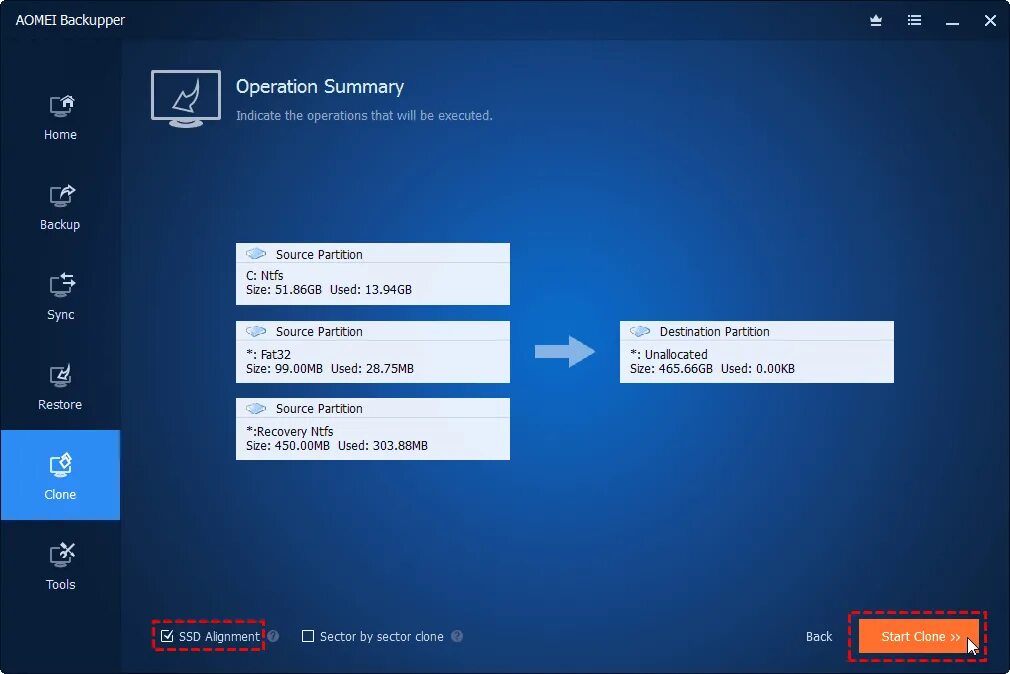The image size is (1010, 674).
Task: Switch to the Restore section
Action: click(61, 387)
